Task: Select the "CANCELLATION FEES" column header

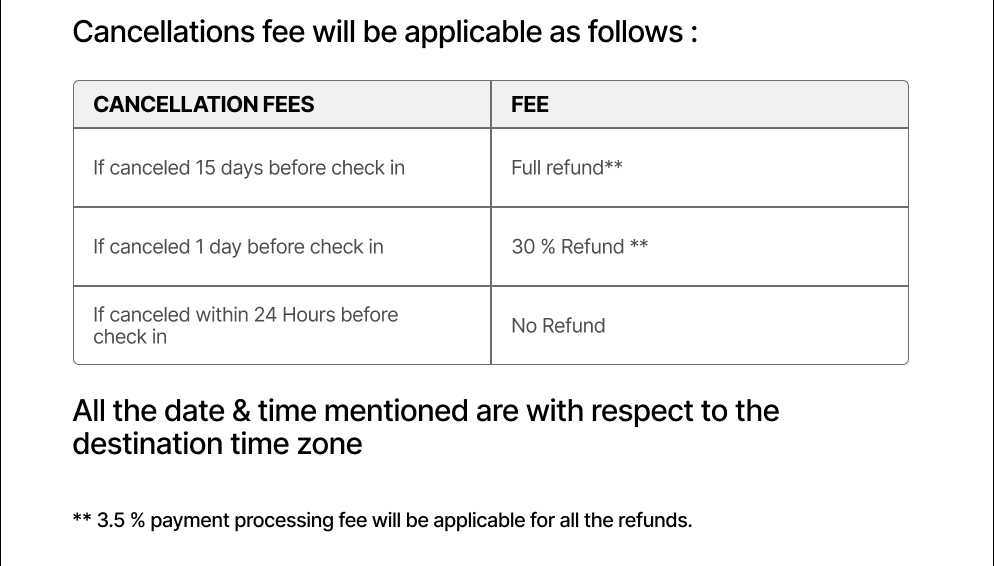Action: tap(203, 104)
